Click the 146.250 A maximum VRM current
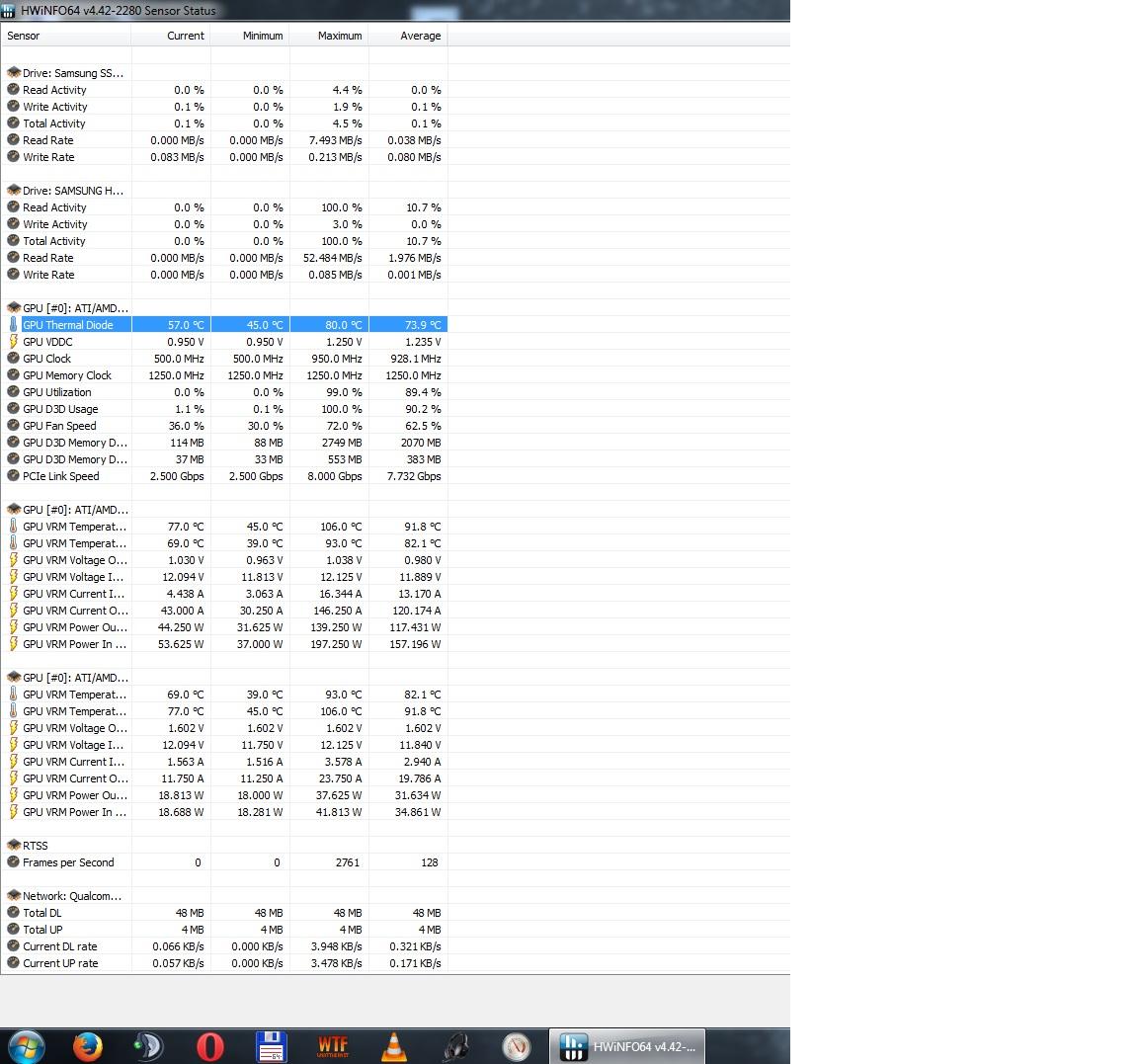 click(x=338, y=611)
